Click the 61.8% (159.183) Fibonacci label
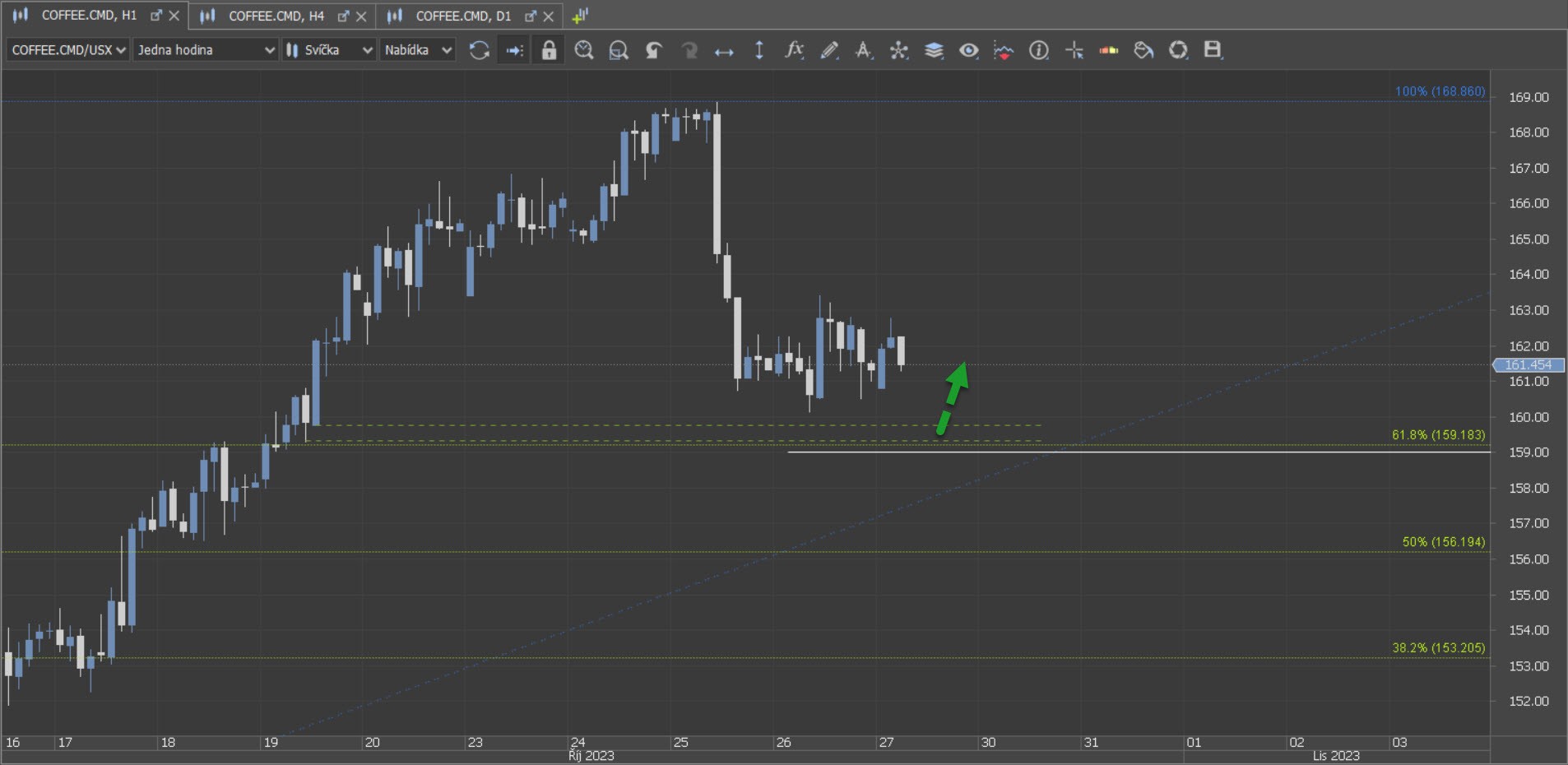Screen dimensions: 1568x765 pos(1438,434)
